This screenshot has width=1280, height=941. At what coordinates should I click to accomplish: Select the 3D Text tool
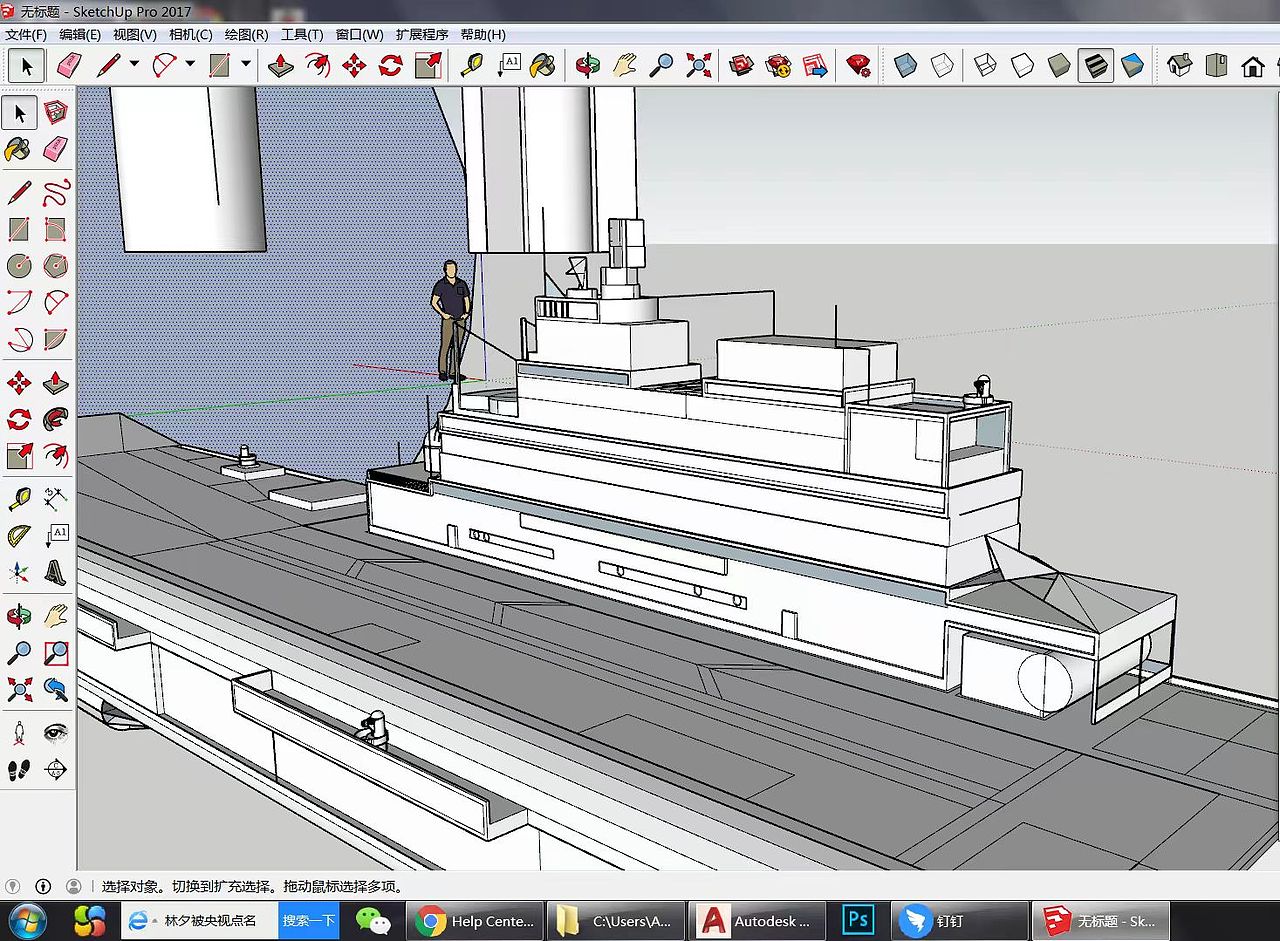56,573
